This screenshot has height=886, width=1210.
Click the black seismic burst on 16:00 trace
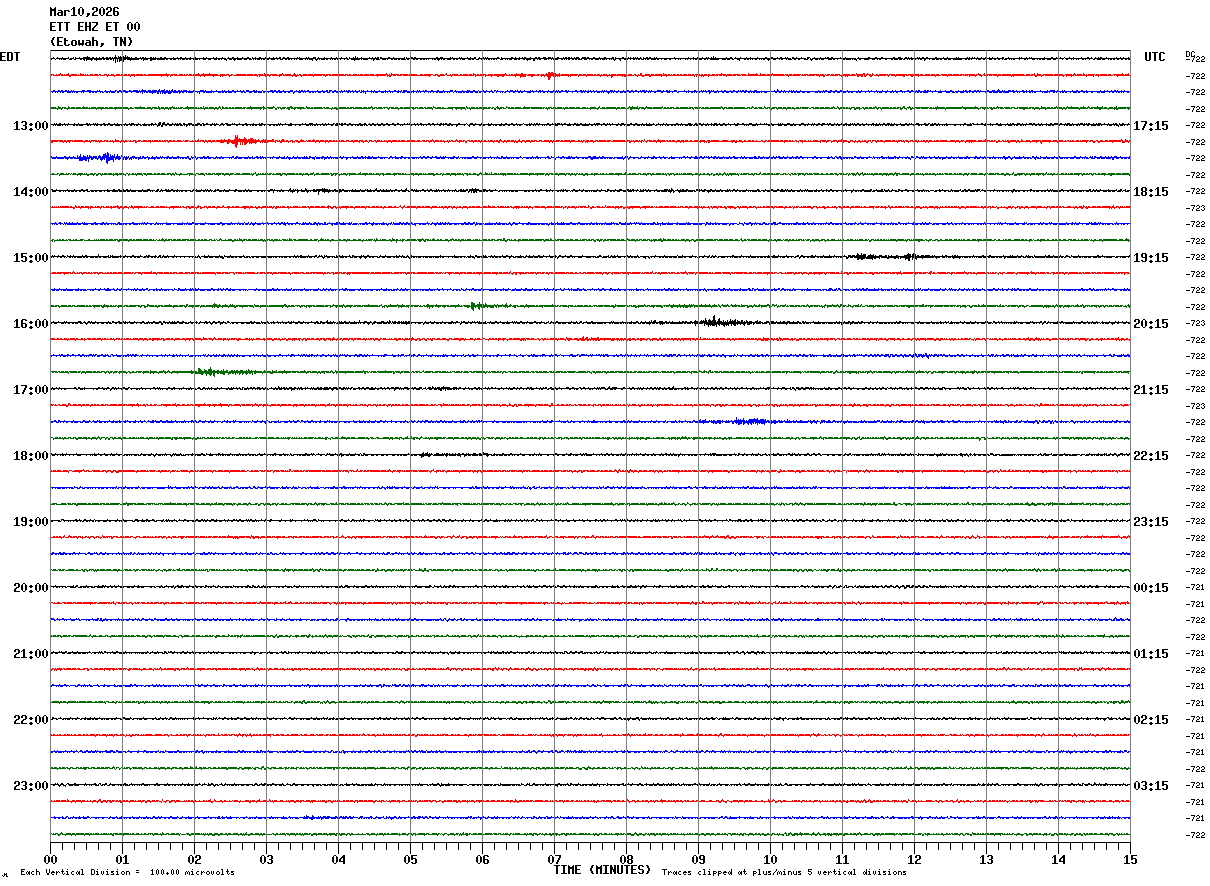(725, 322)
